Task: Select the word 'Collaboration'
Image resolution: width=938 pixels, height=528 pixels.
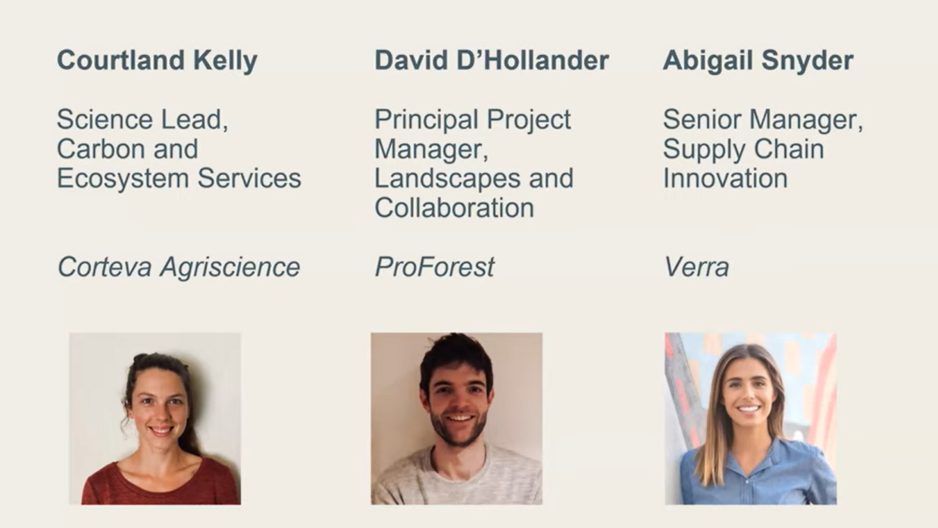Action: click(x=454, y=208)
